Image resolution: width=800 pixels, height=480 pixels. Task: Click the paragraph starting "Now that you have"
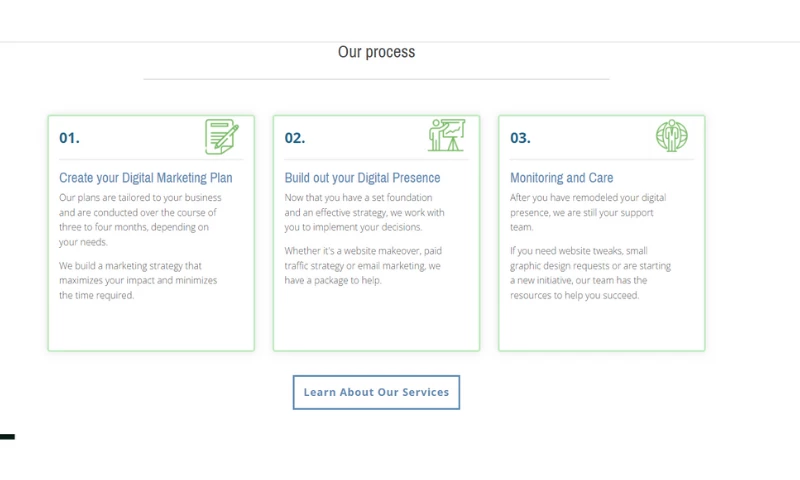(364, 212)
